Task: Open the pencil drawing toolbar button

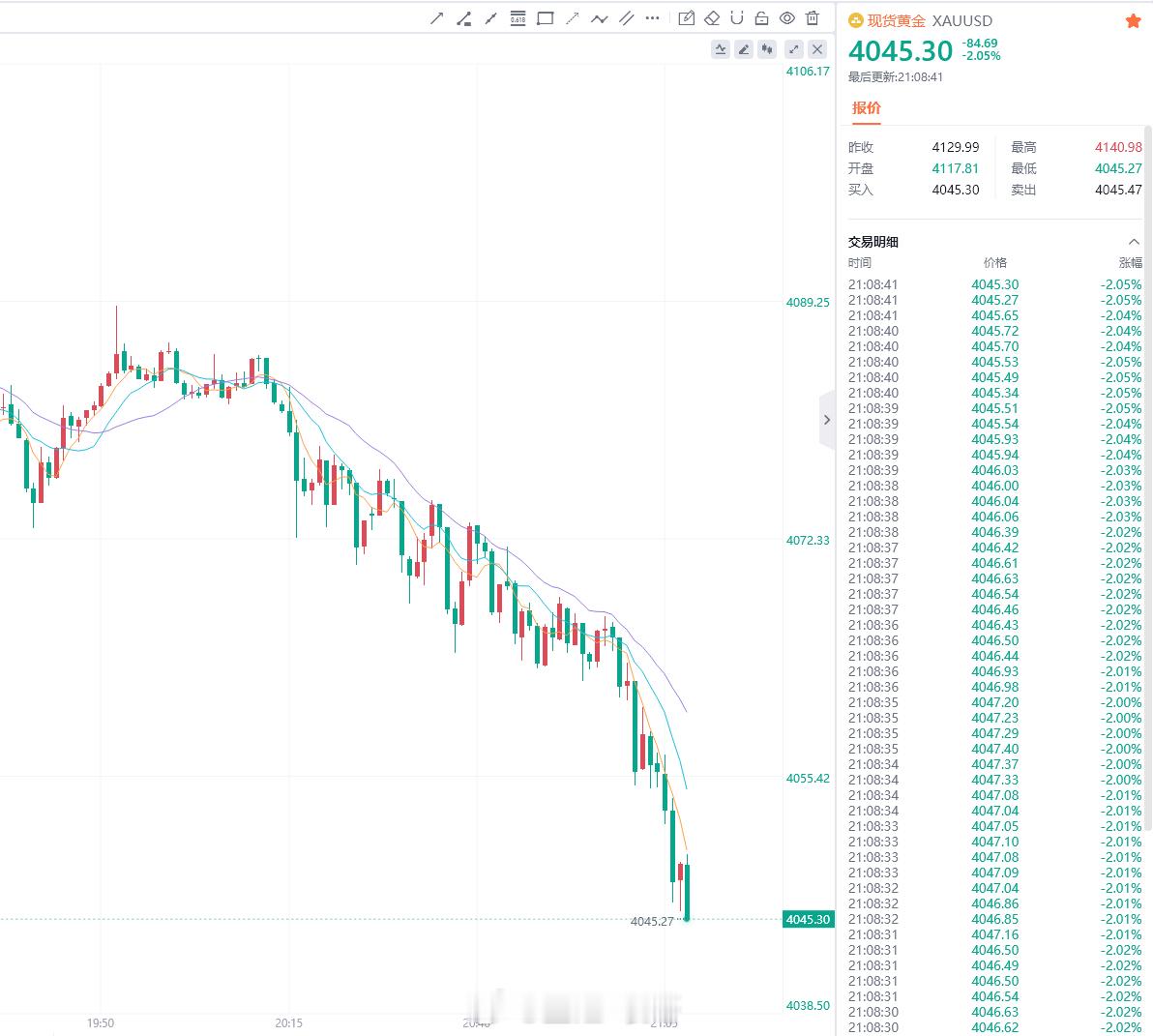Action: click(744, 49)
